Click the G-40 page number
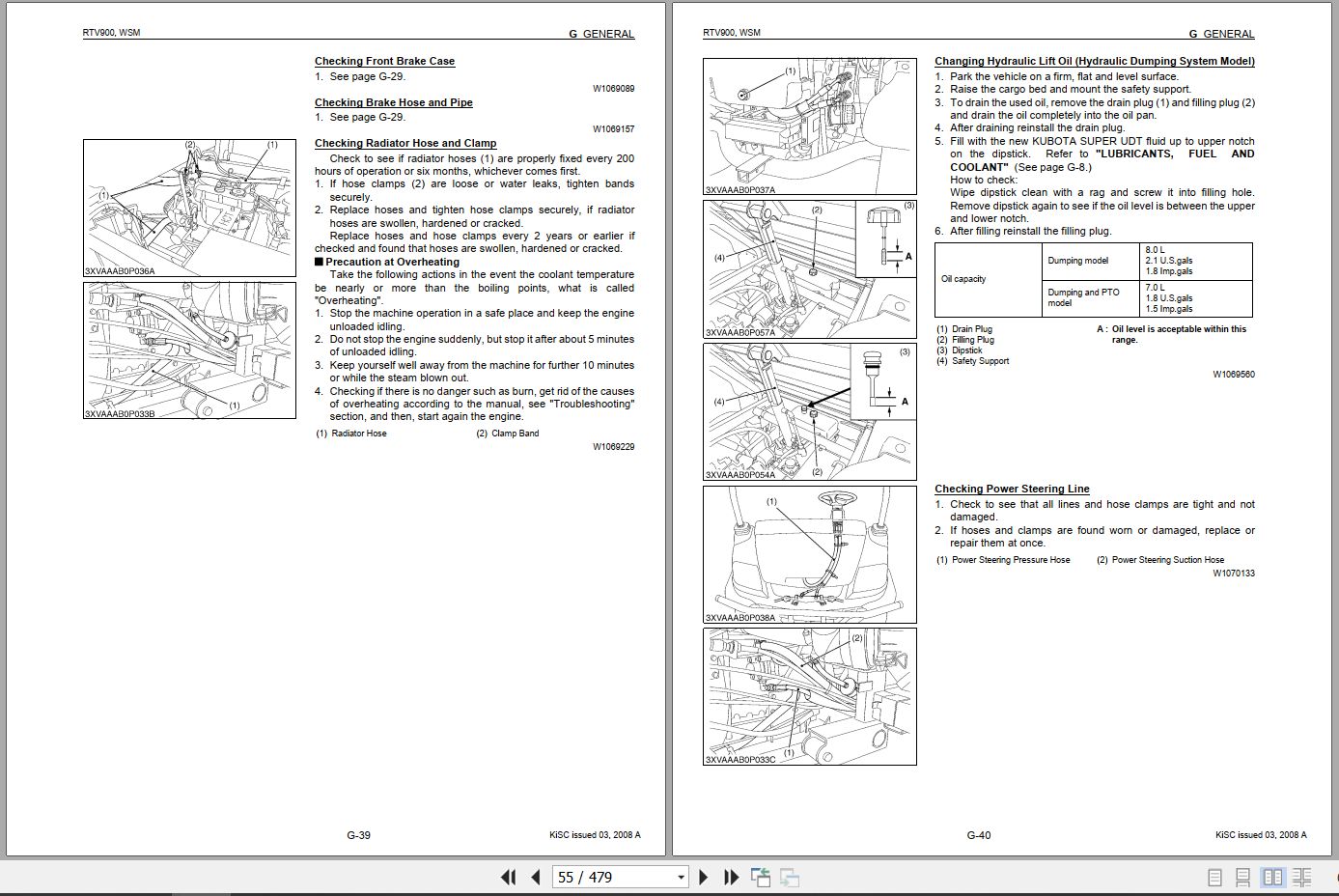Viewport: 1339px width, 896px height. click(x=979, y=835)
